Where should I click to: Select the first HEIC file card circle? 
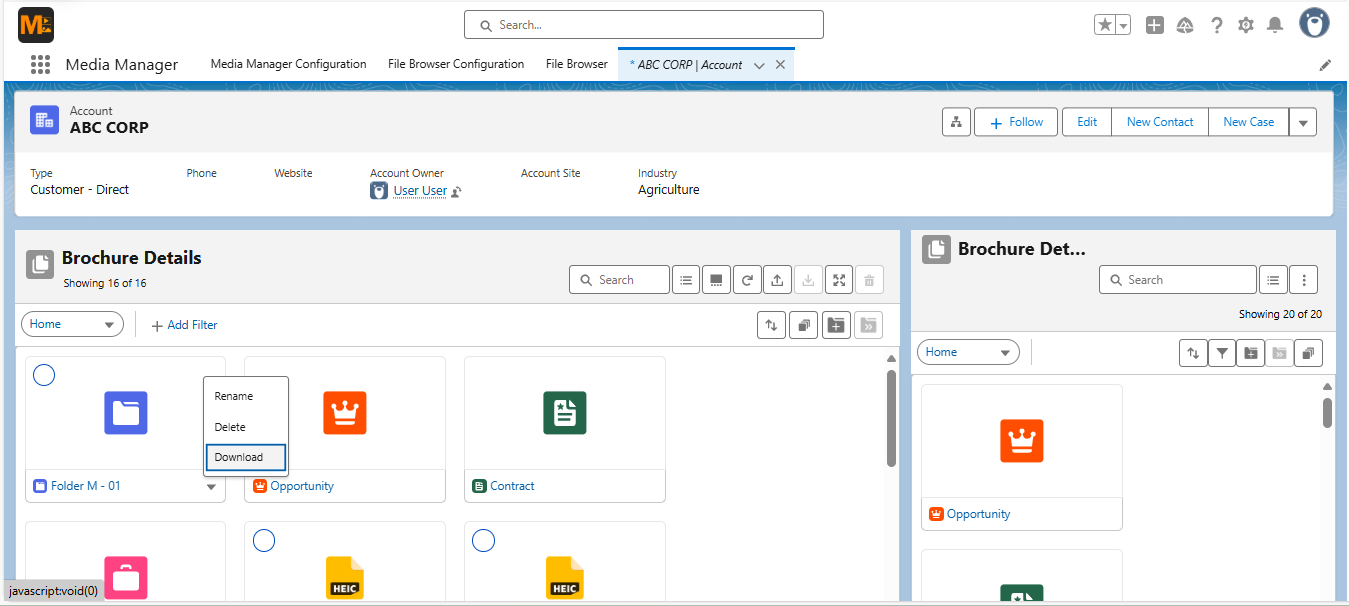(264, 541)
